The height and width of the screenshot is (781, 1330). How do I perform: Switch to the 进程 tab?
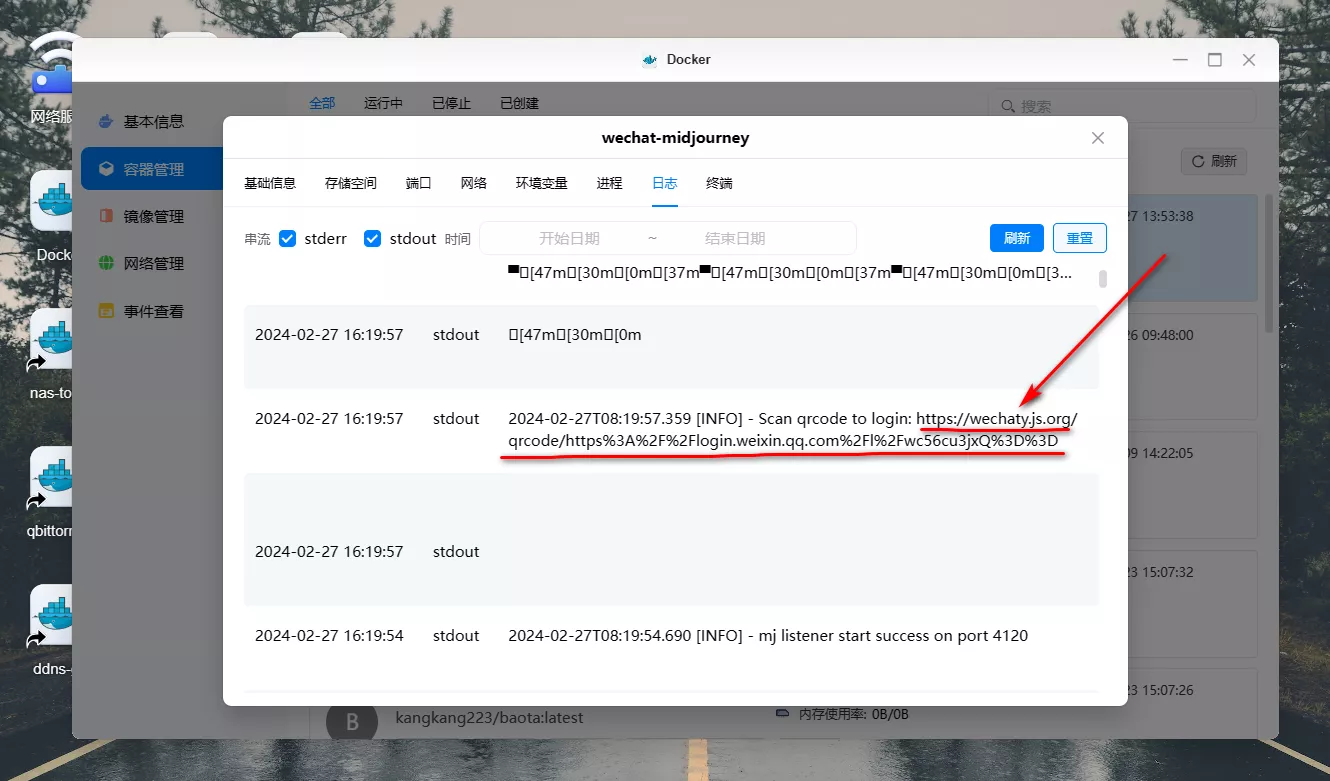pyautogui.click(x=609, y=183)
